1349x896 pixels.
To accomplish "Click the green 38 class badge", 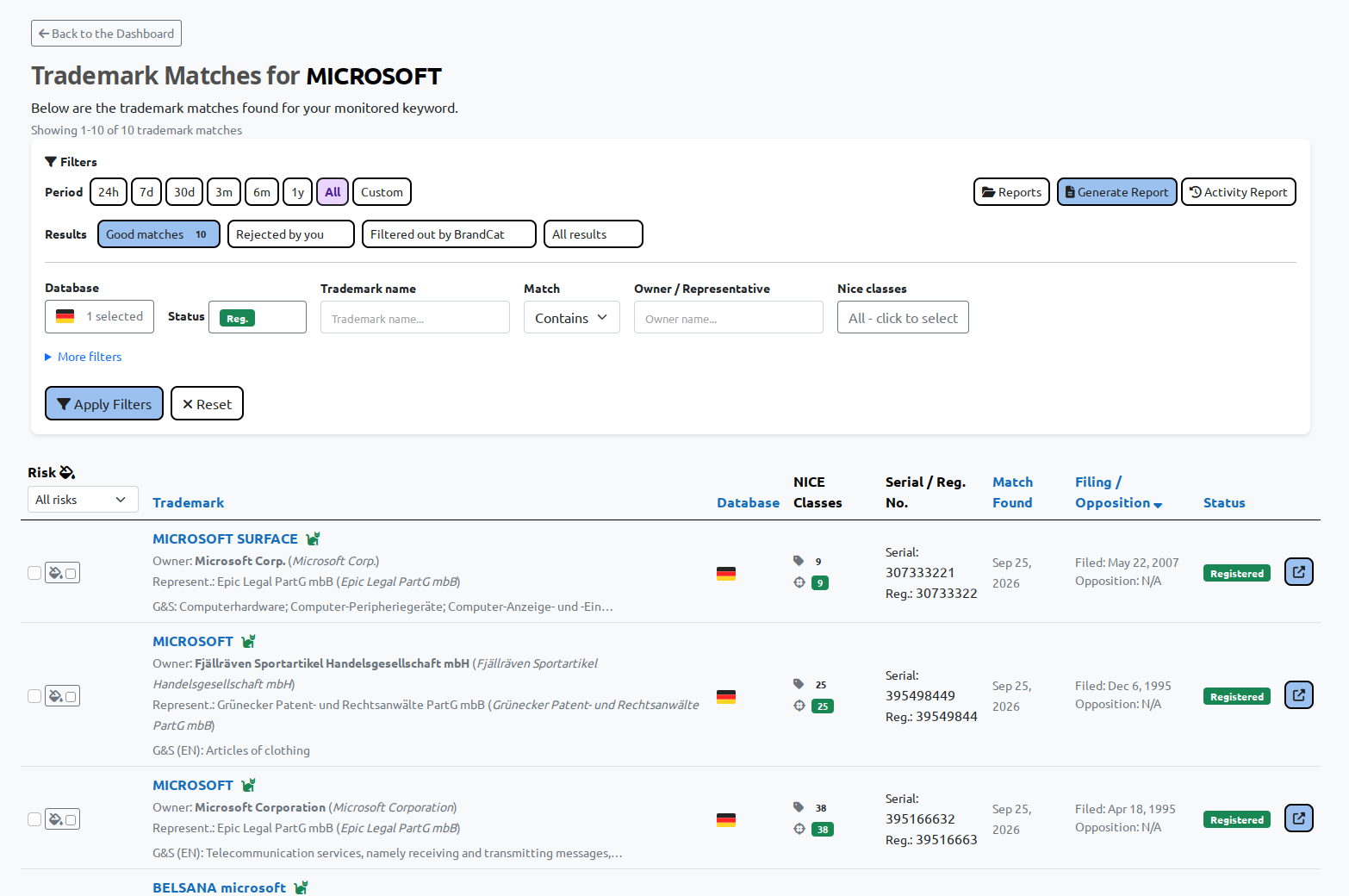I will (823, 830).
